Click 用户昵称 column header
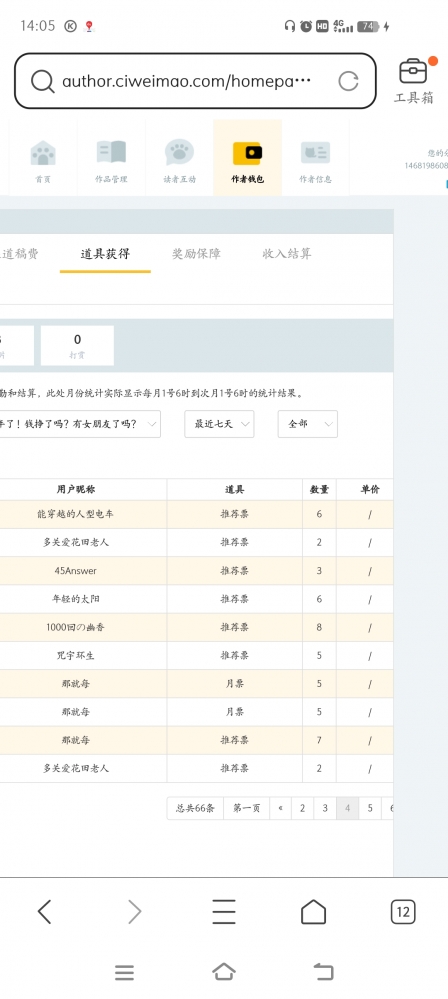The image size is (448, 999). point(76,489)
